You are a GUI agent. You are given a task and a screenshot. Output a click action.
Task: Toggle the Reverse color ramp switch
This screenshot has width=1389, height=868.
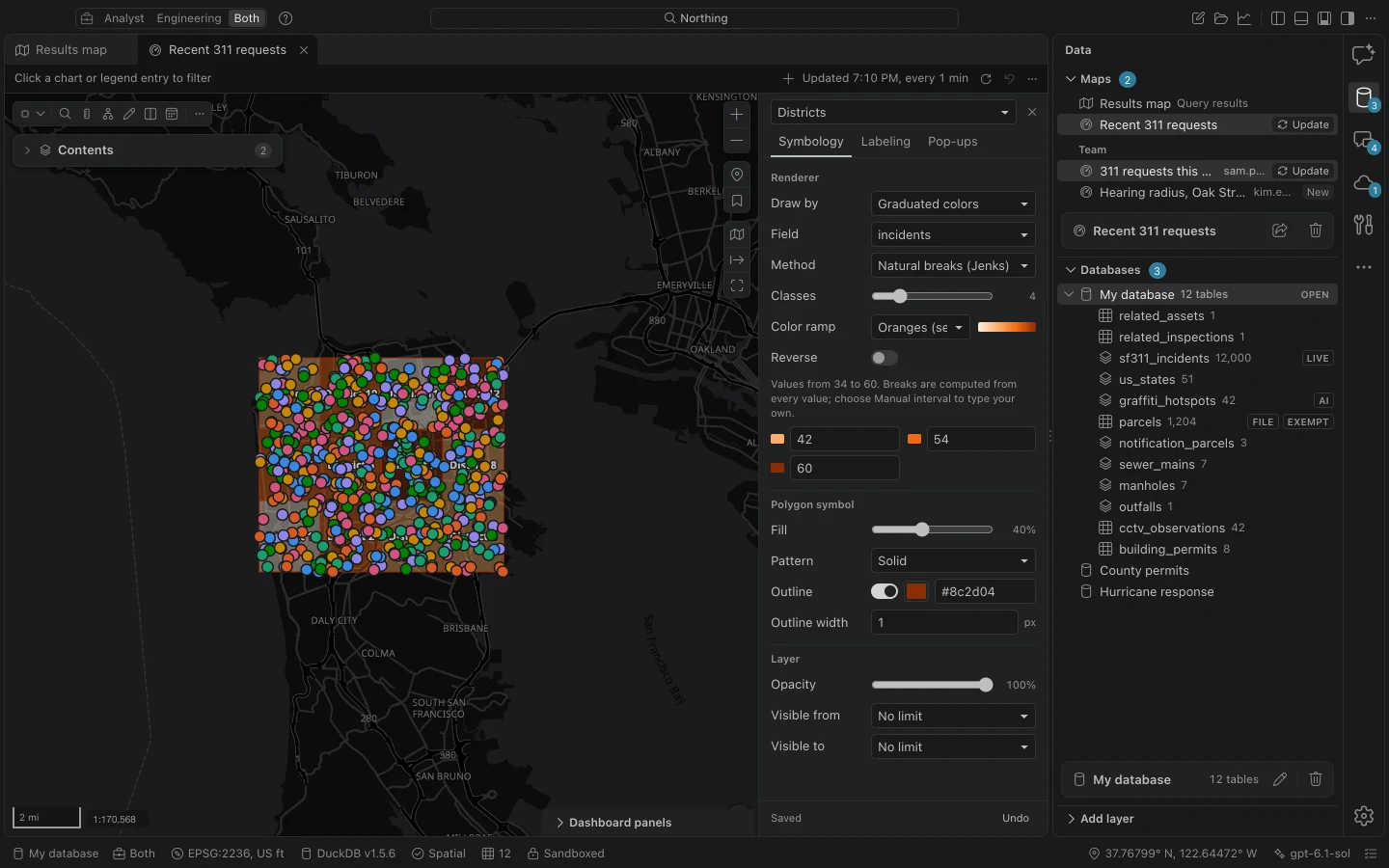[x=885, y=358]
